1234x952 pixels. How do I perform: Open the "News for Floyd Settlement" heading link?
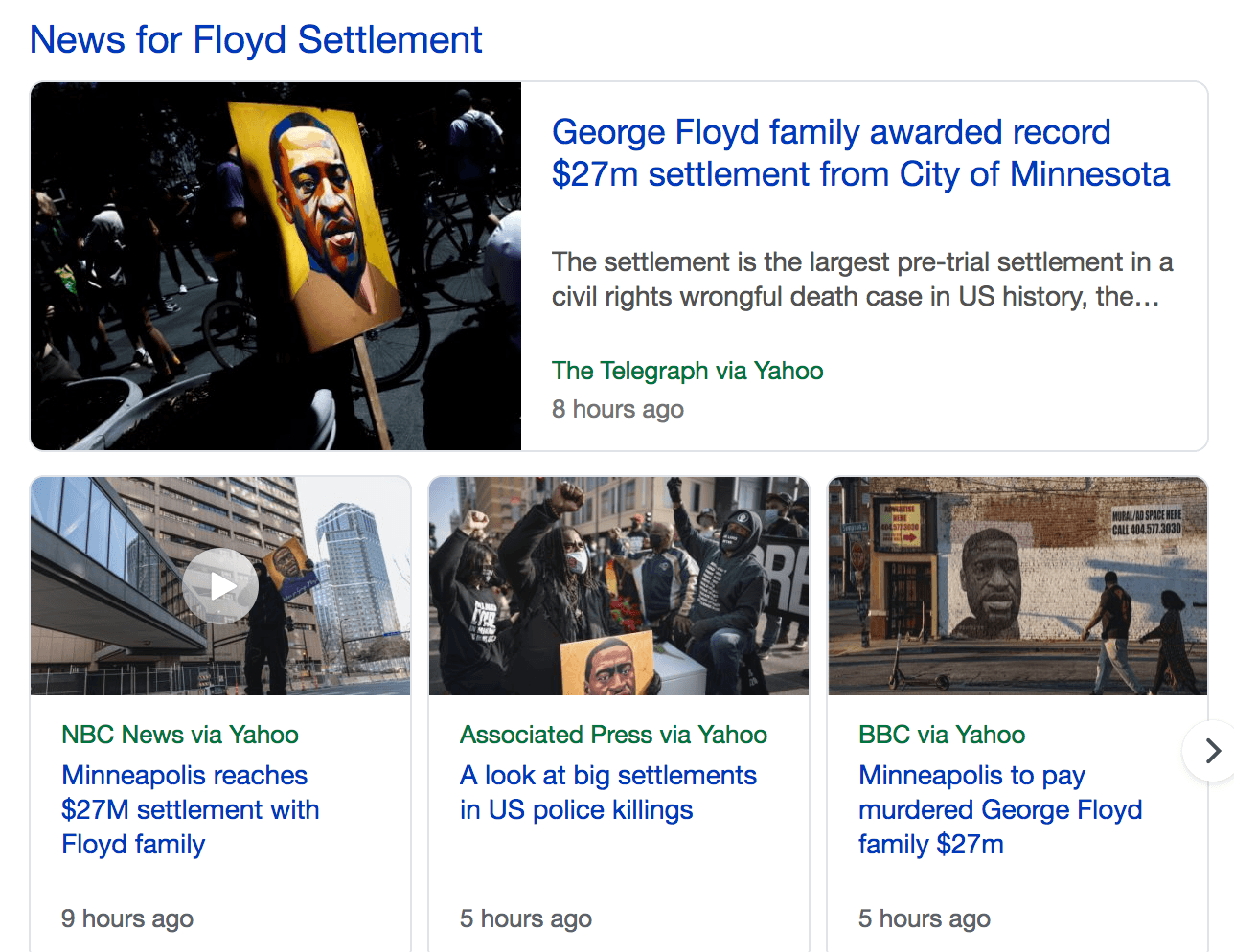[x=256, y=40]
